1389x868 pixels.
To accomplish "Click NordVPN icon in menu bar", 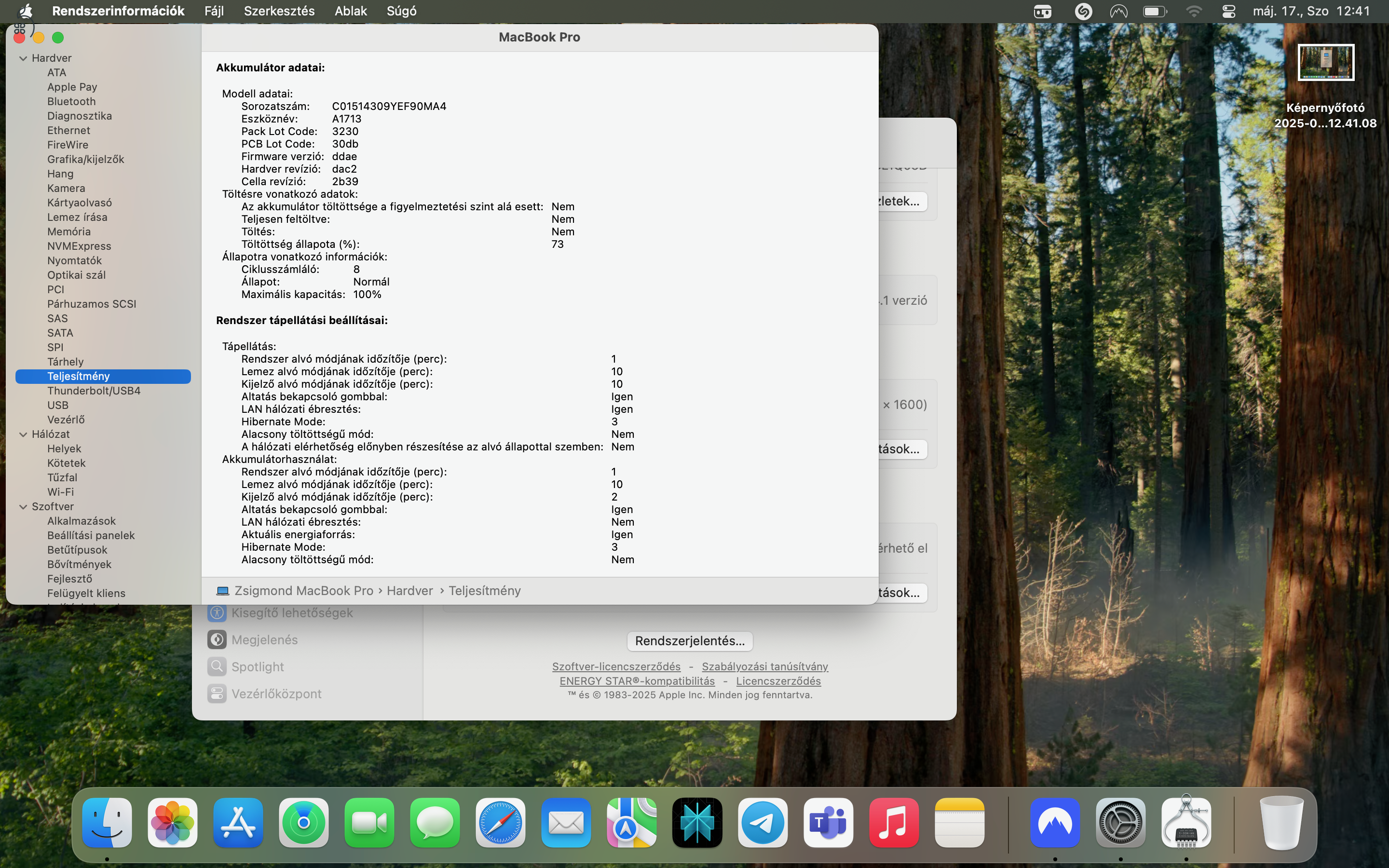I will pos(1118,12).
